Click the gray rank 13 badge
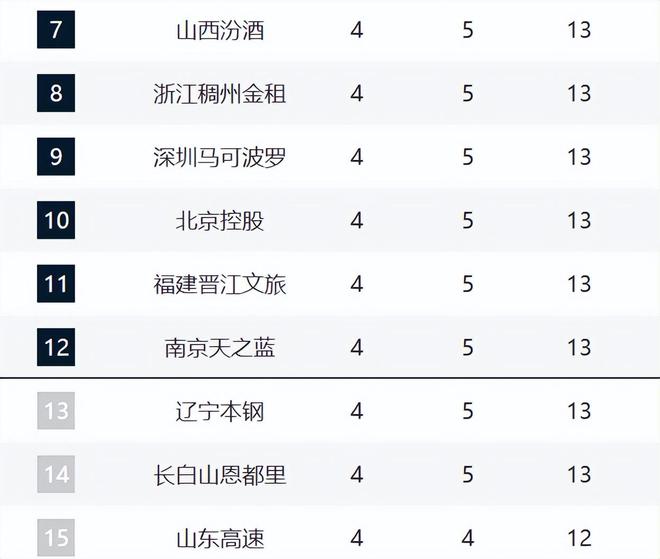 tap(56, 411)
